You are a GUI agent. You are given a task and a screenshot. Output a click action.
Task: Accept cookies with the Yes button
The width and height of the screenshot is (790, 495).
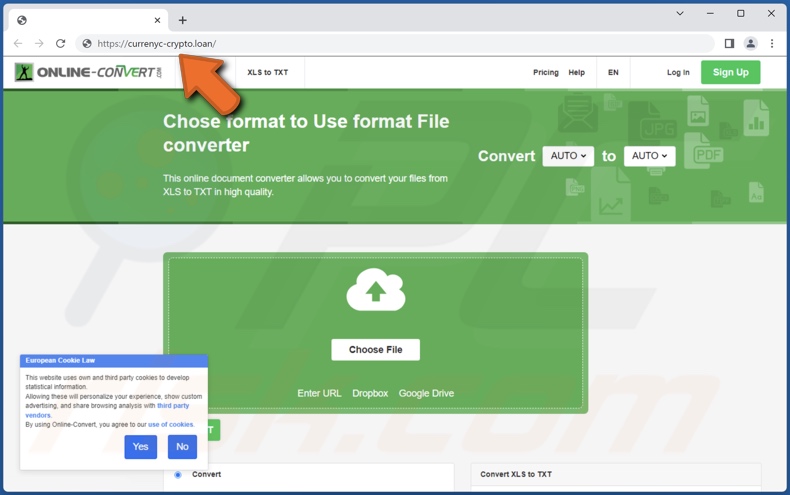click(x=140, y=447)
